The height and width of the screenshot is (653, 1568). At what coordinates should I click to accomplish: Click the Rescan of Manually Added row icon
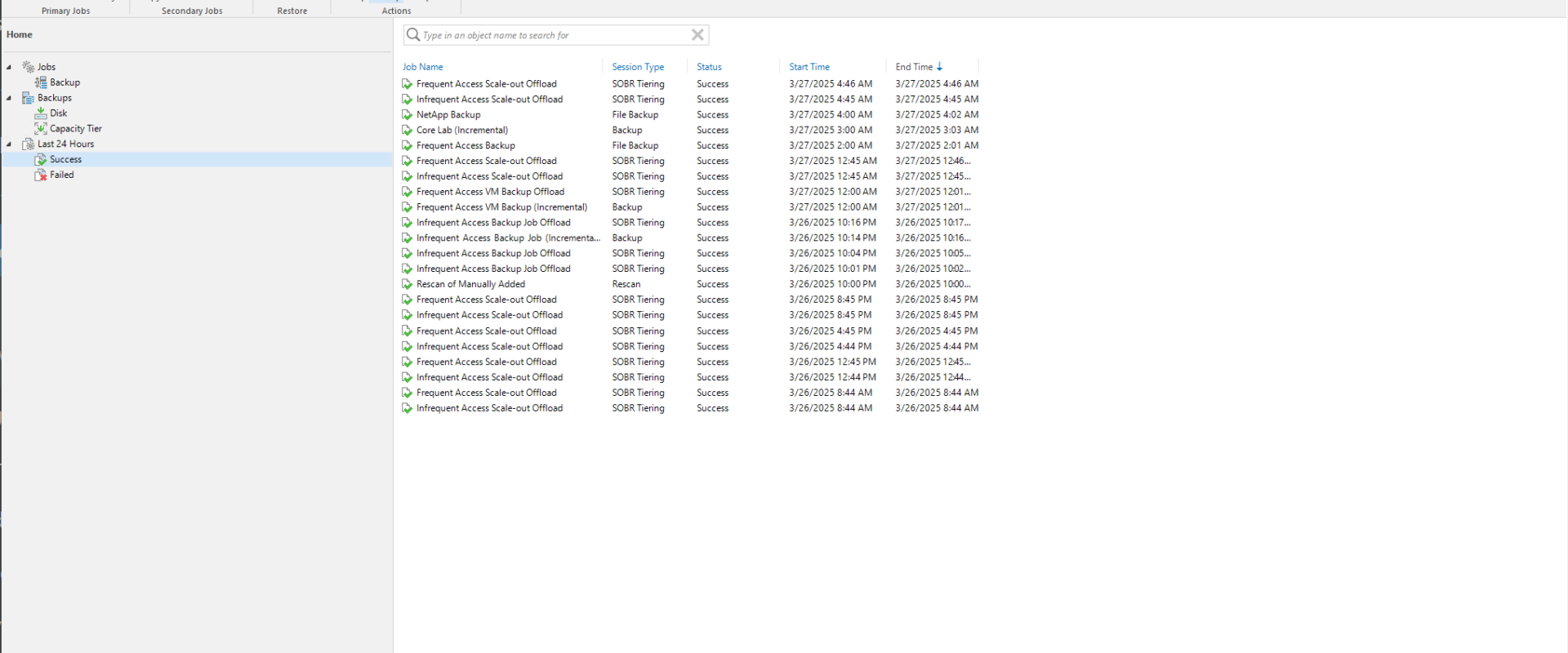click(407, 285)
